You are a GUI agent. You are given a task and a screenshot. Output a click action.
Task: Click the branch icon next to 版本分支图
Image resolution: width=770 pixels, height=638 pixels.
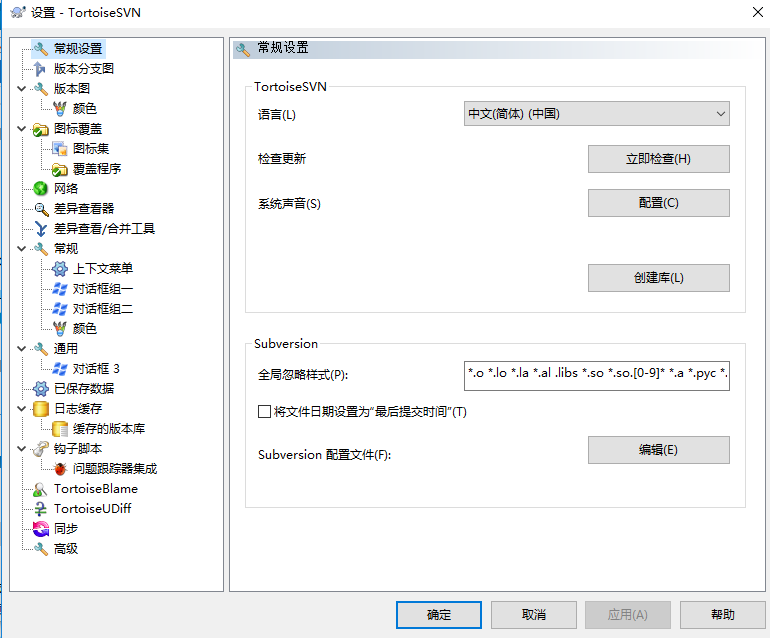coord(40,69)
